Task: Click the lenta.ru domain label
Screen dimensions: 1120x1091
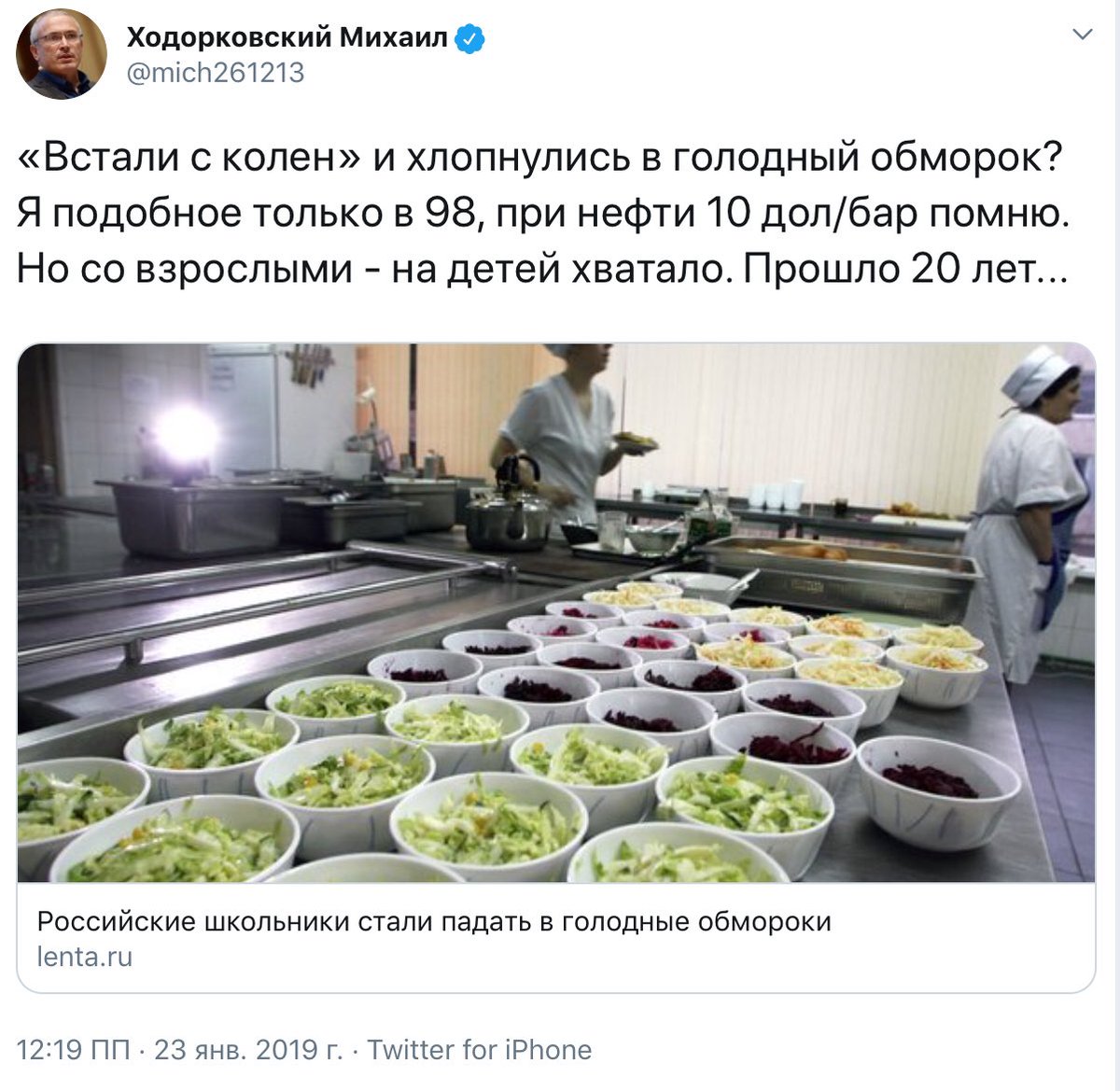Action: 85,957
